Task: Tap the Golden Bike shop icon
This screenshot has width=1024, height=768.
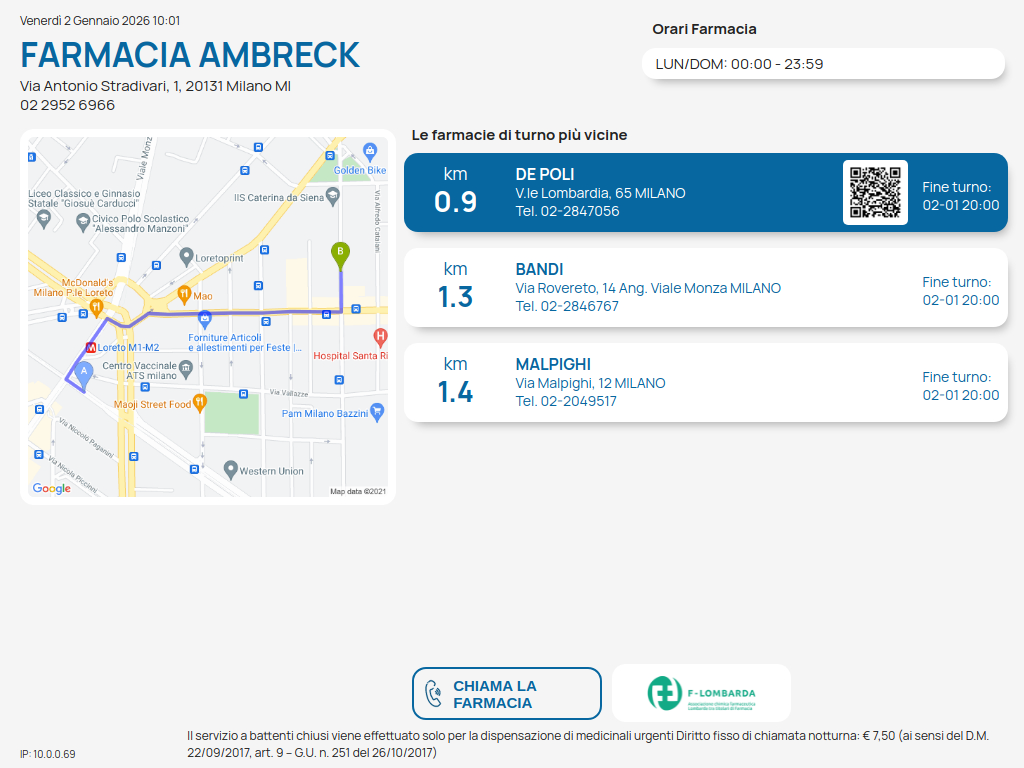Action: point(371,152)
